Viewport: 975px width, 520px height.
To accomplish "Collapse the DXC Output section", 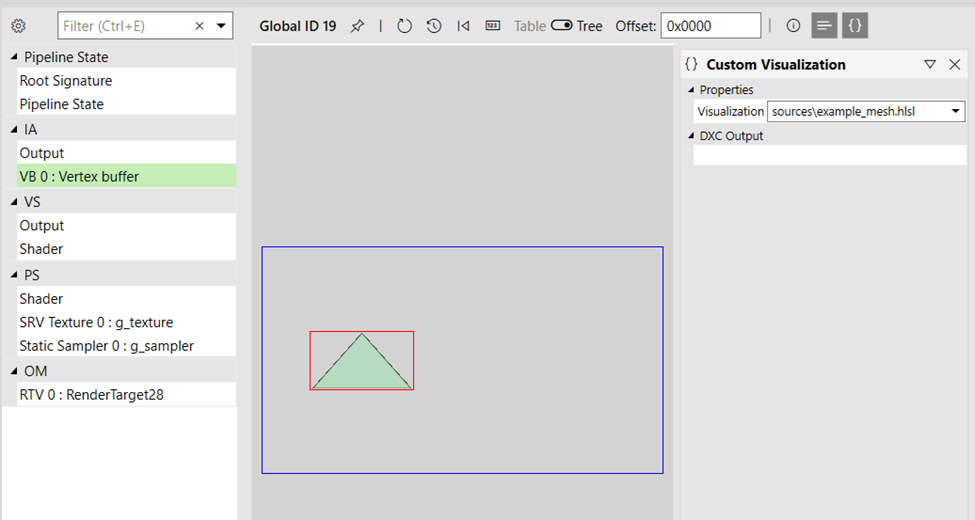I will click(691, 136).
